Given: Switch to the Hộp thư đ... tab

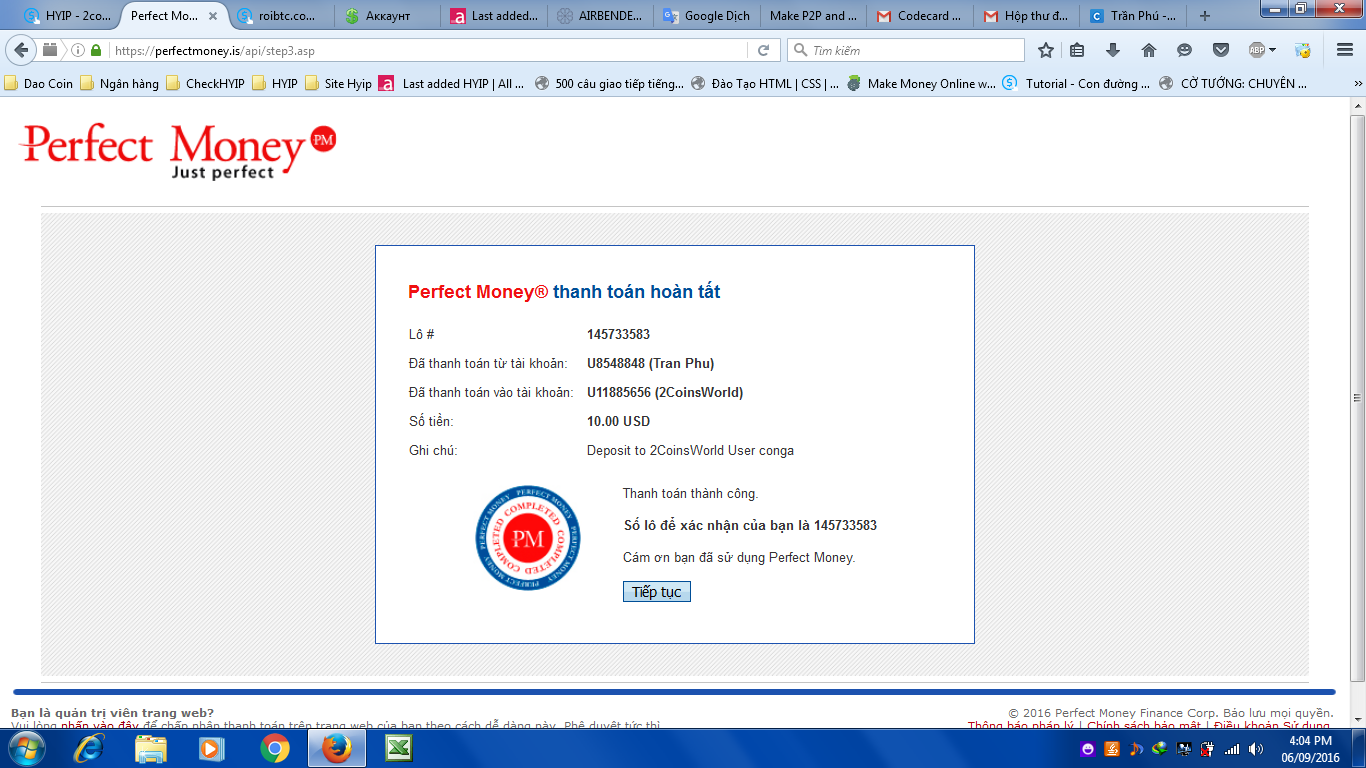Looking at the screenshot, I should 1027,16.
